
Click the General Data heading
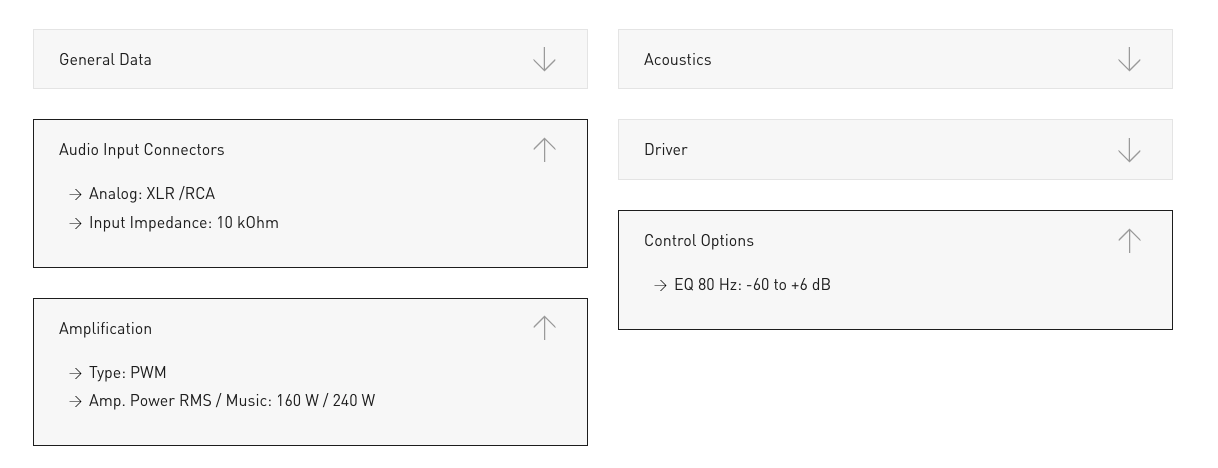(105, 60)
